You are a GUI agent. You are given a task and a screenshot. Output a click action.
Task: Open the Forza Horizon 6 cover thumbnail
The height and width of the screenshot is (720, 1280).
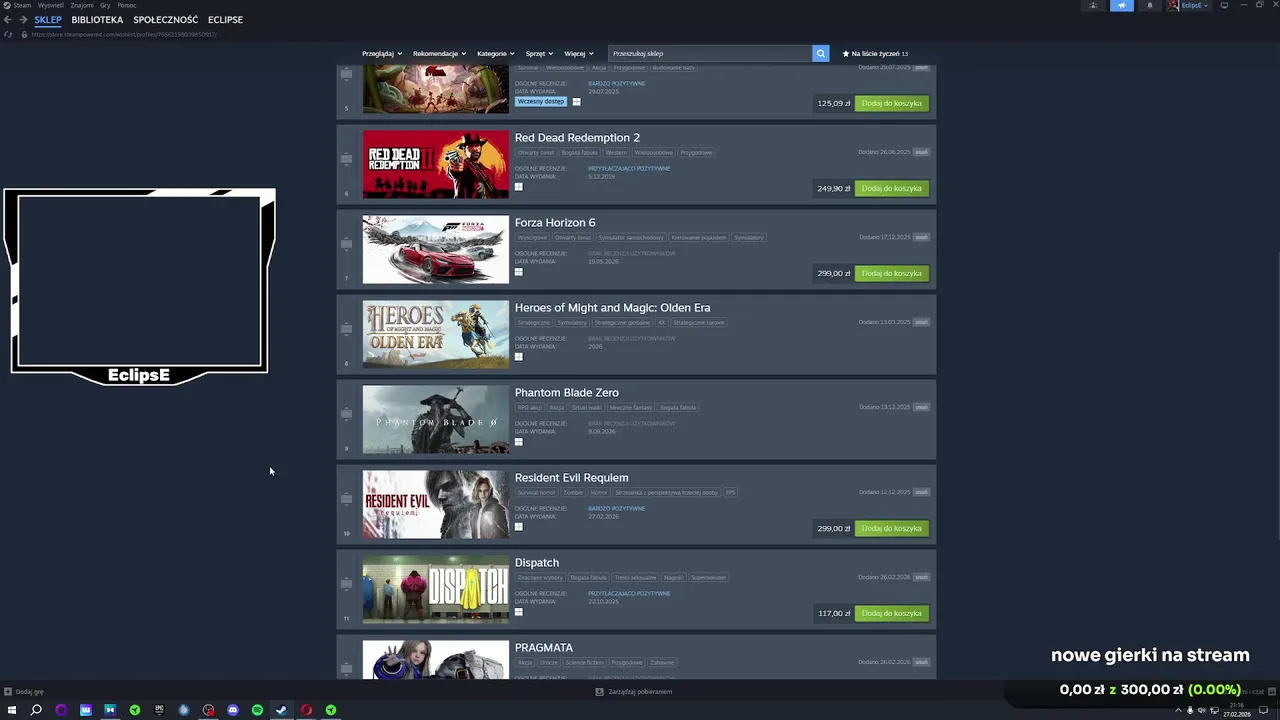pos(435,249)
